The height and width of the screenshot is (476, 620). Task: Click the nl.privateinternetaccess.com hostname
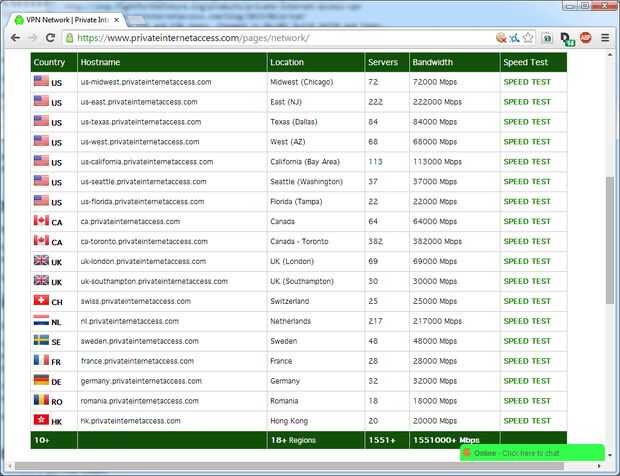point(130,321)
